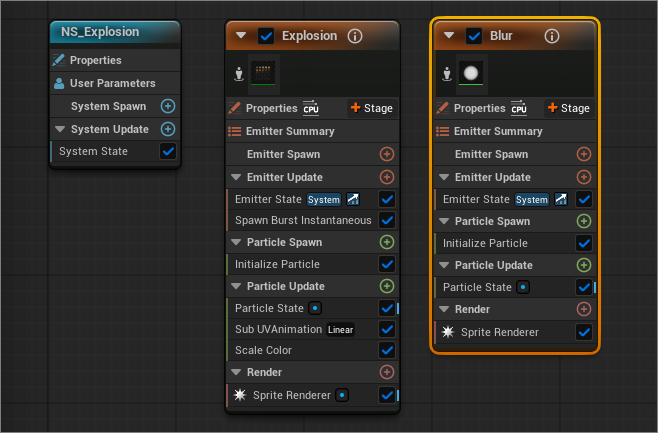
Task: Add module to System Update with plus icon
Action: (x=168, y=129)
